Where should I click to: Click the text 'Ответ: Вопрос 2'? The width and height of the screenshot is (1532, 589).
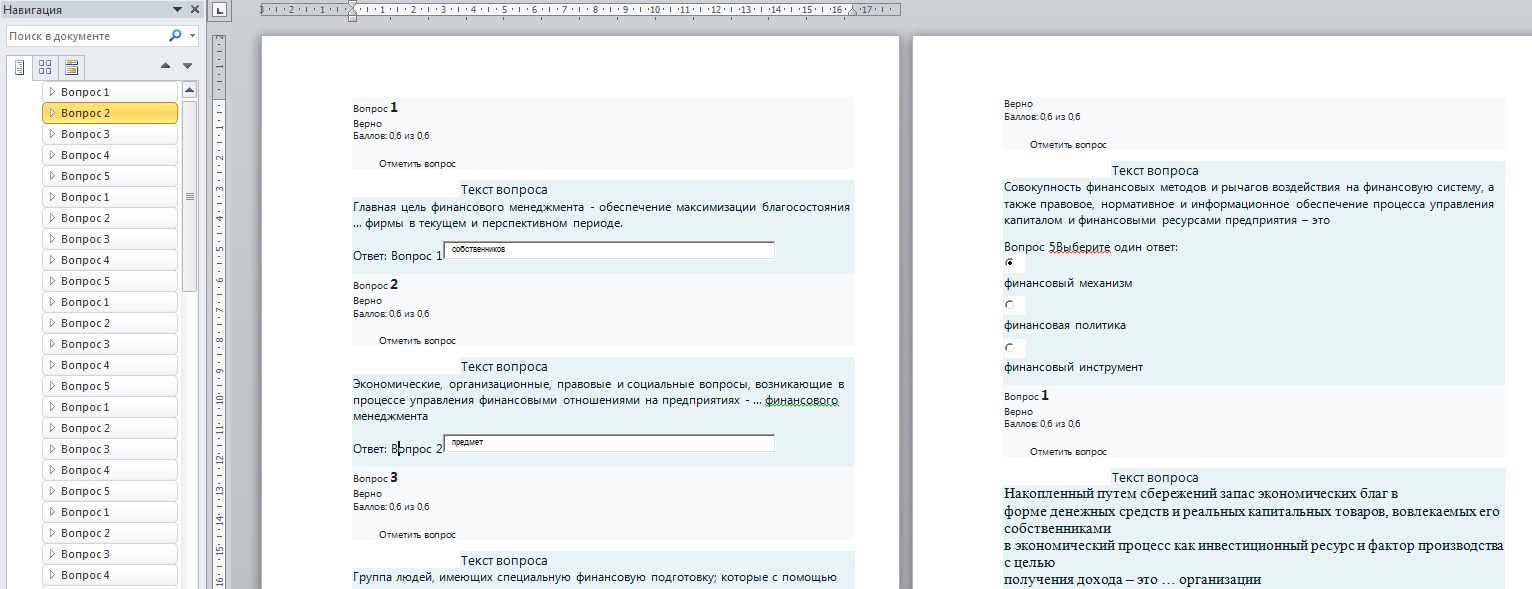(x=397, y=449)
